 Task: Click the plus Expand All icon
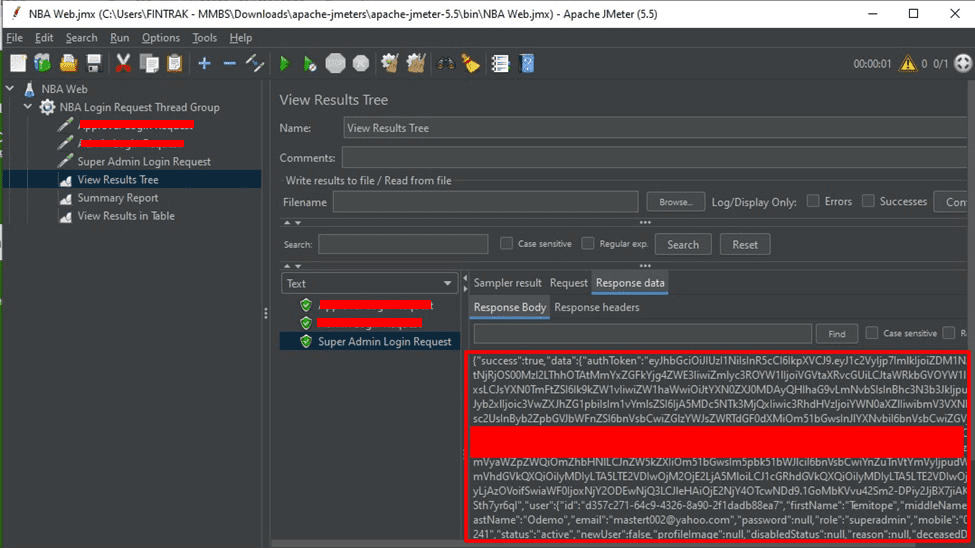point(204,64)
